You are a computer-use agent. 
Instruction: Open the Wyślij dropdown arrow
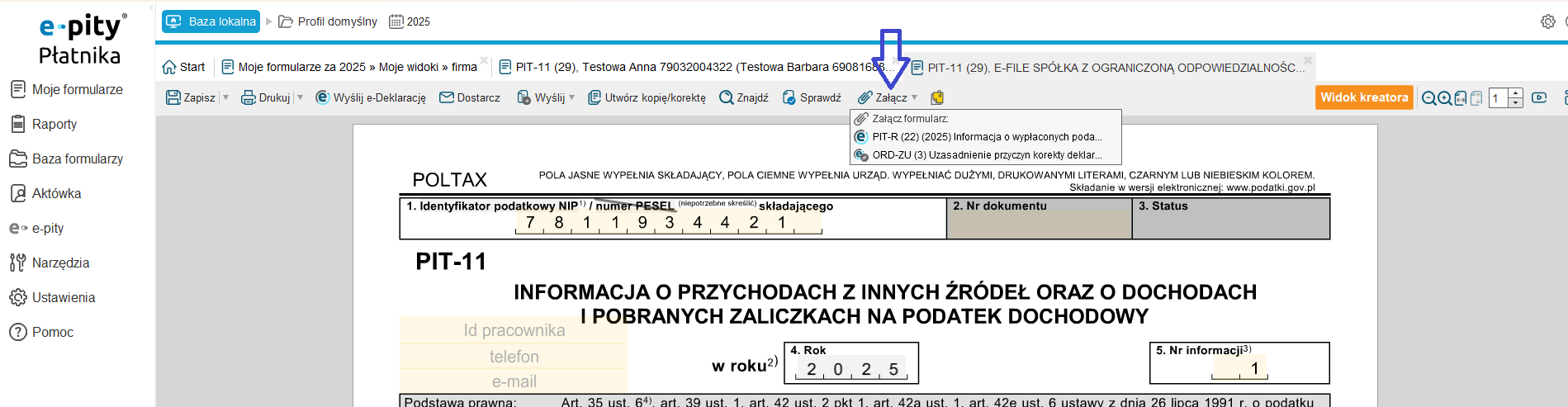(571, 97)
